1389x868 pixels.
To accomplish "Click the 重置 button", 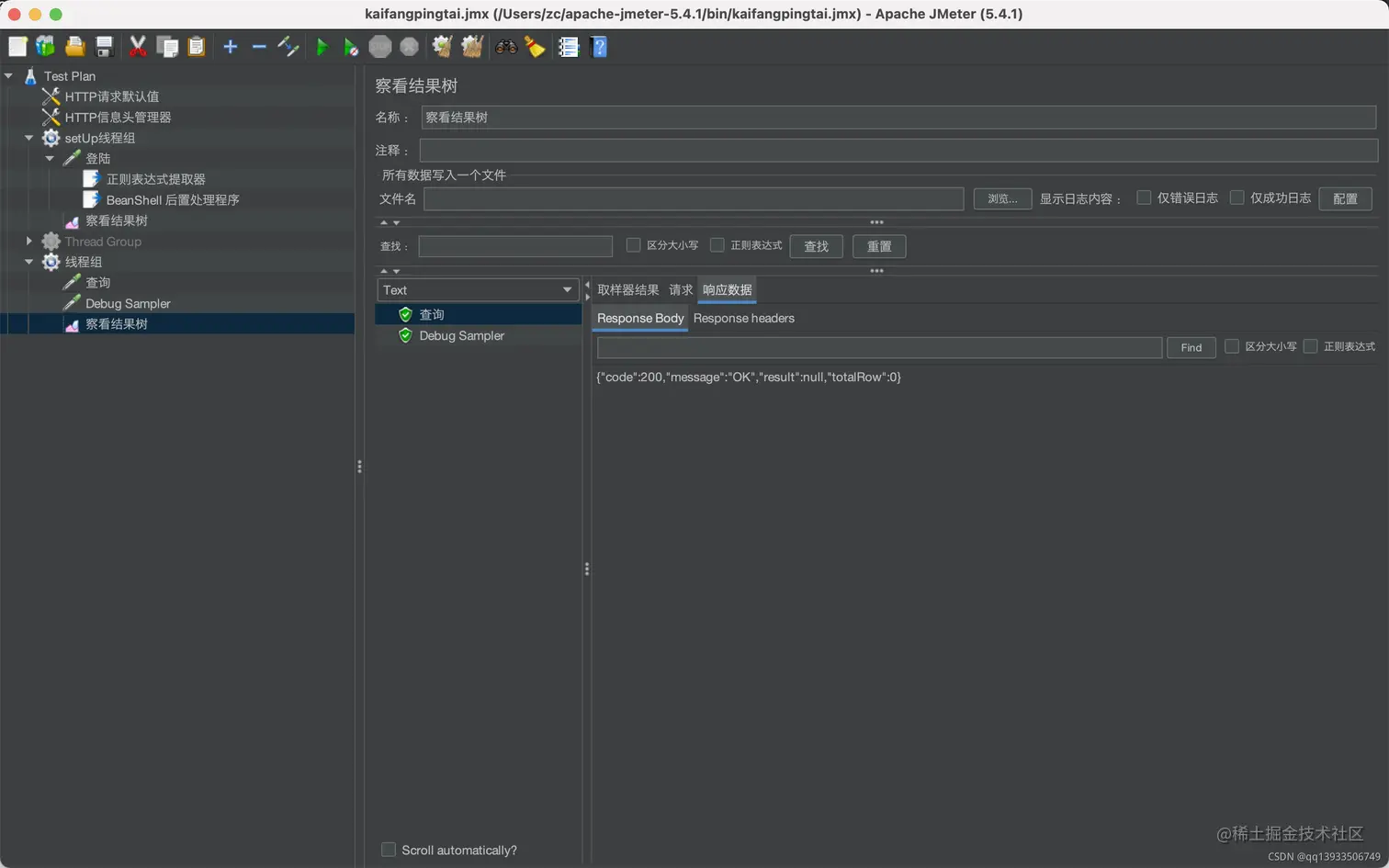I will 879,246.
